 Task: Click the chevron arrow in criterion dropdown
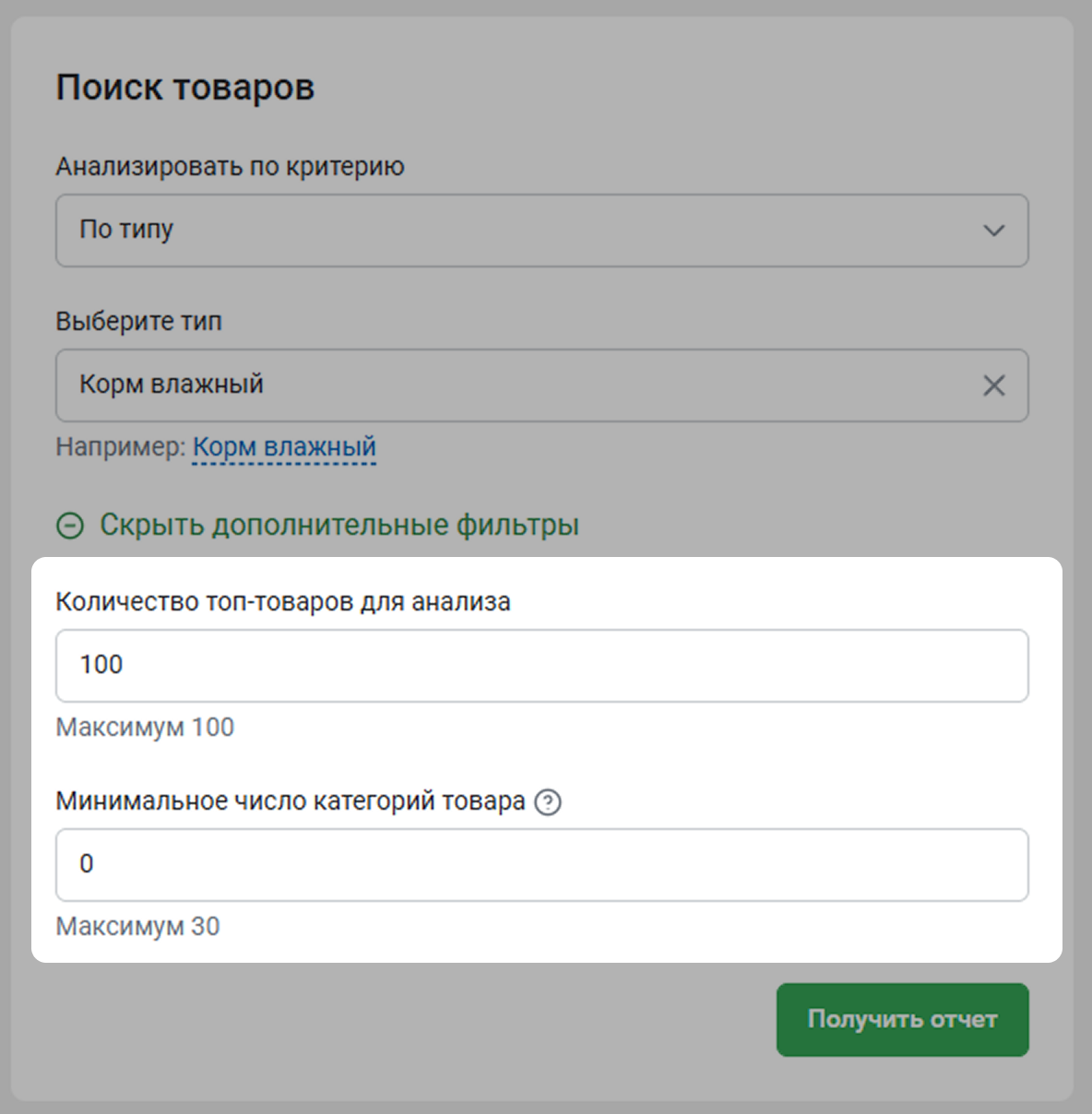click(993, 231)
